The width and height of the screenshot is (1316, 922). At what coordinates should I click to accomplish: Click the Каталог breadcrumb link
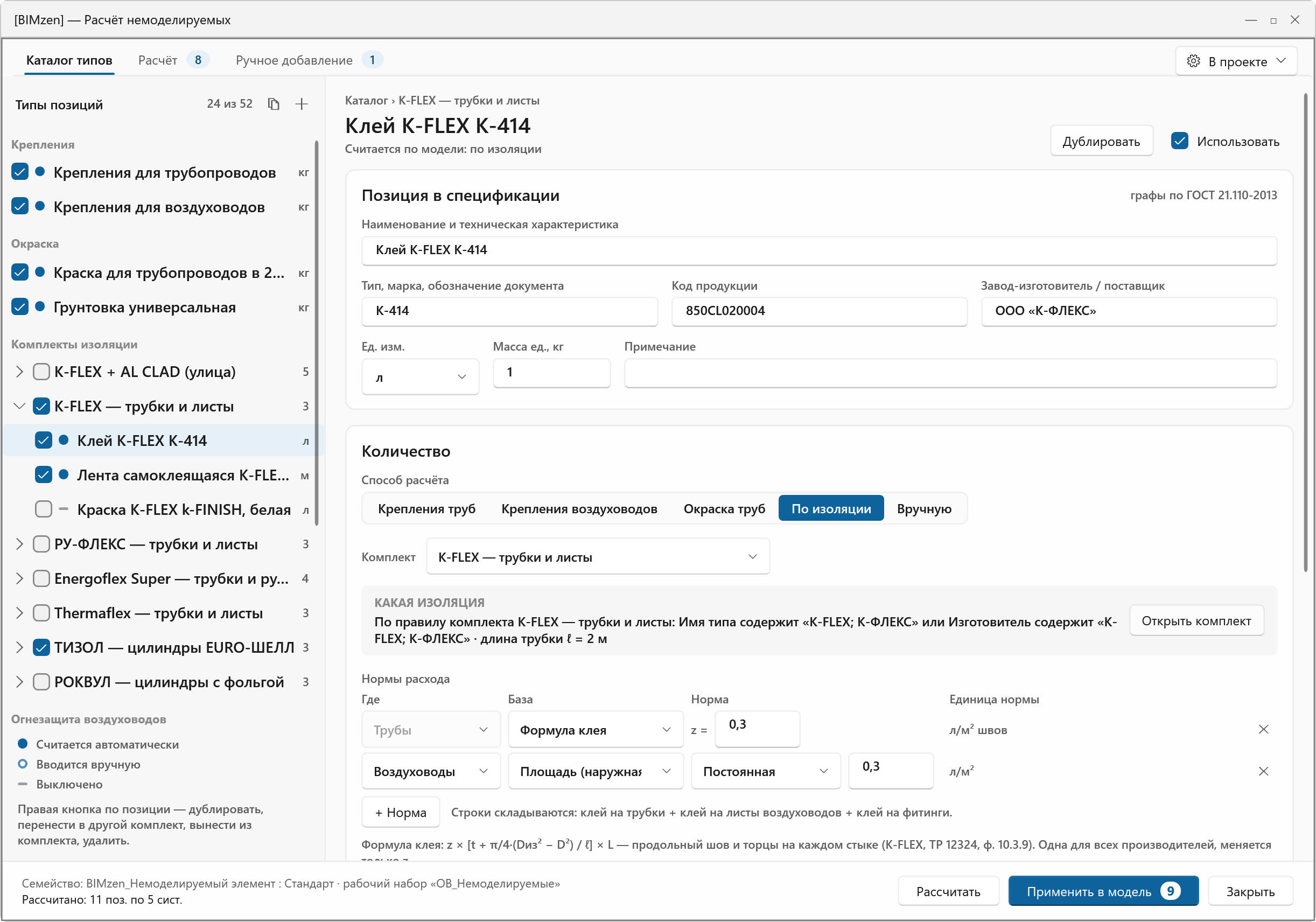pyautogui.click(x=366, y=100)
